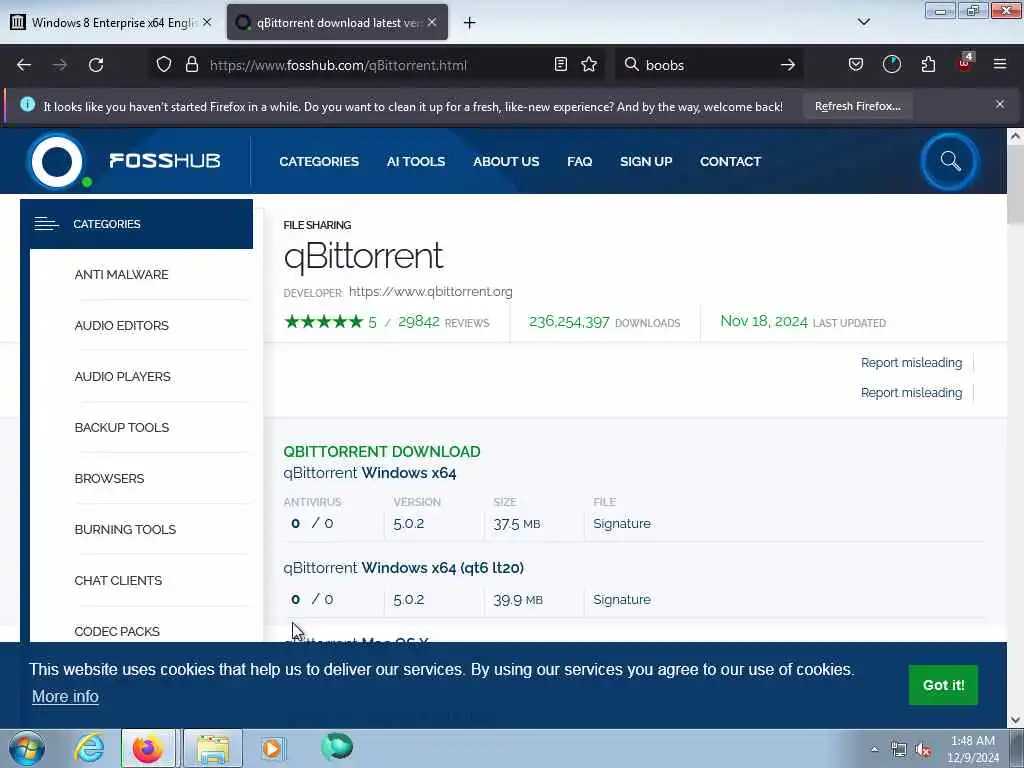Download qBittorrent Windows x64

coord(370,473)
